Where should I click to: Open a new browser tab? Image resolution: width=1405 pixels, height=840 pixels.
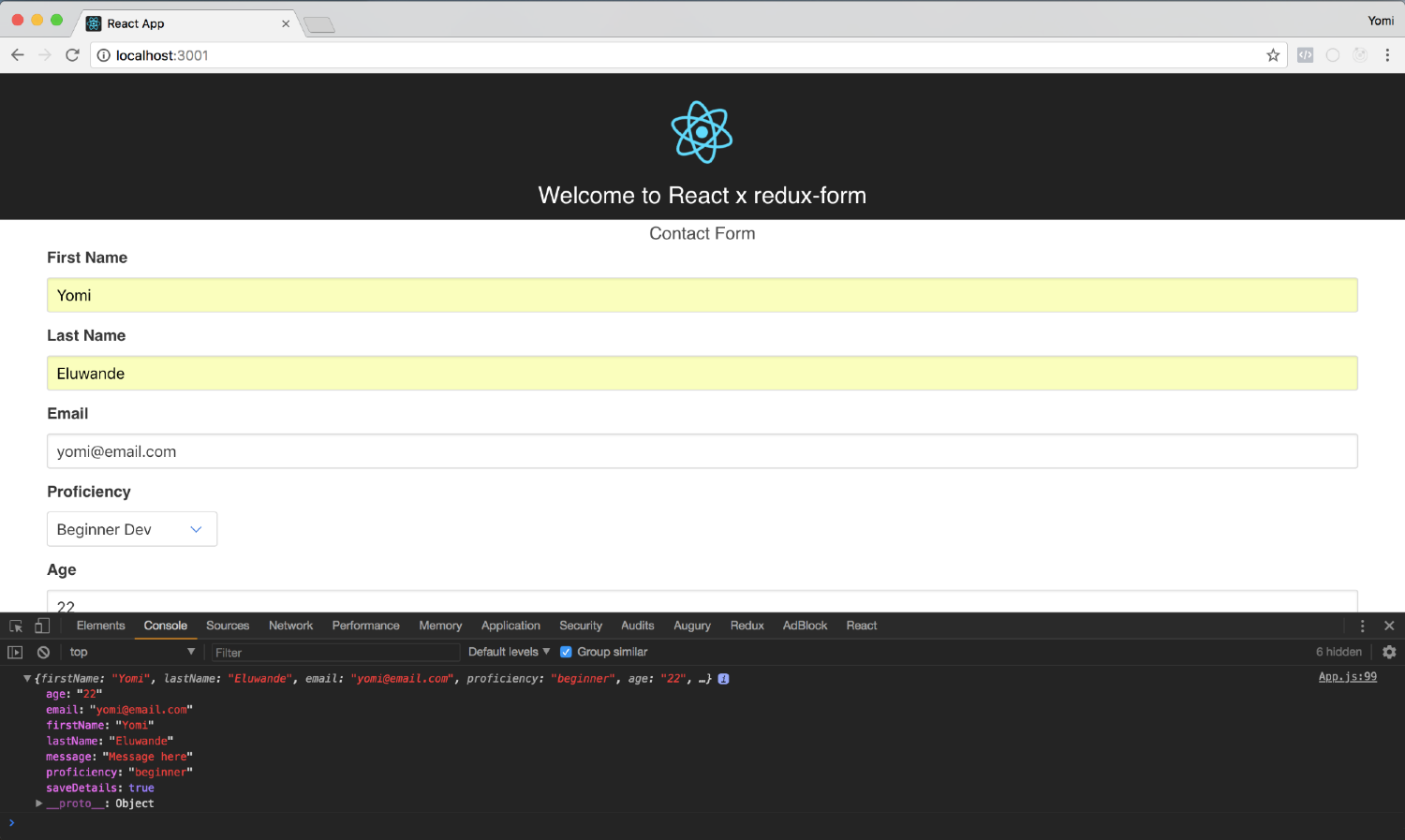click(x=319, y=24)
